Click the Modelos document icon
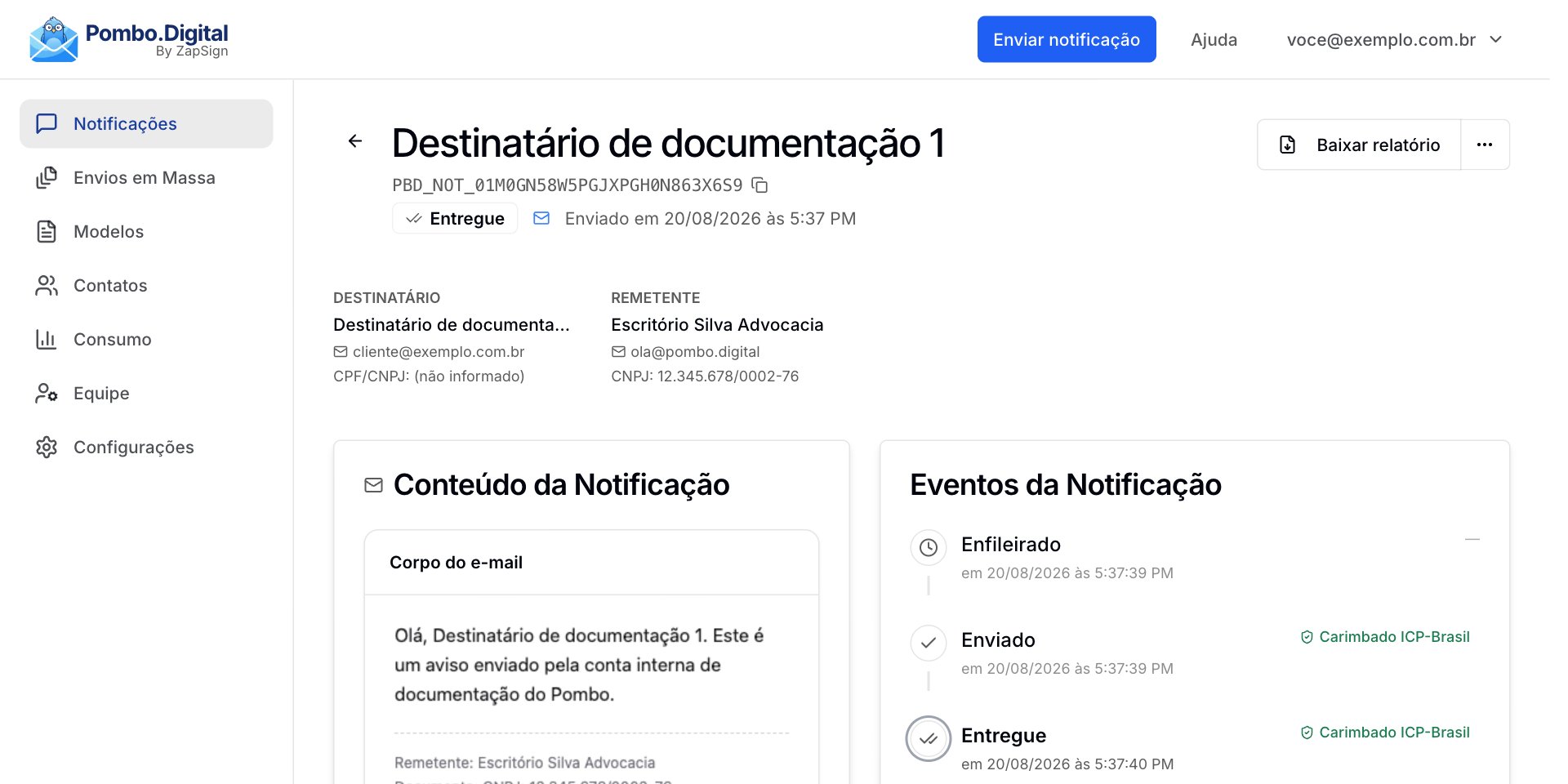Image resolution: width=1568 pixels, height=784 pixels. (x=47, y=231)
